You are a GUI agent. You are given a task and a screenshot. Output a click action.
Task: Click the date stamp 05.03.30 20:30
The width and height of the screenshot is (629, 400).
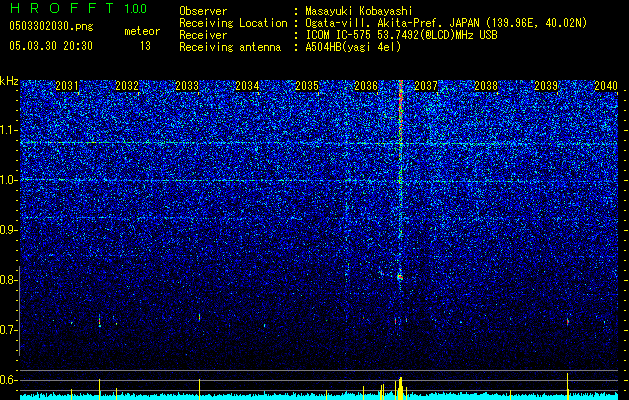[x=51, y=46]
